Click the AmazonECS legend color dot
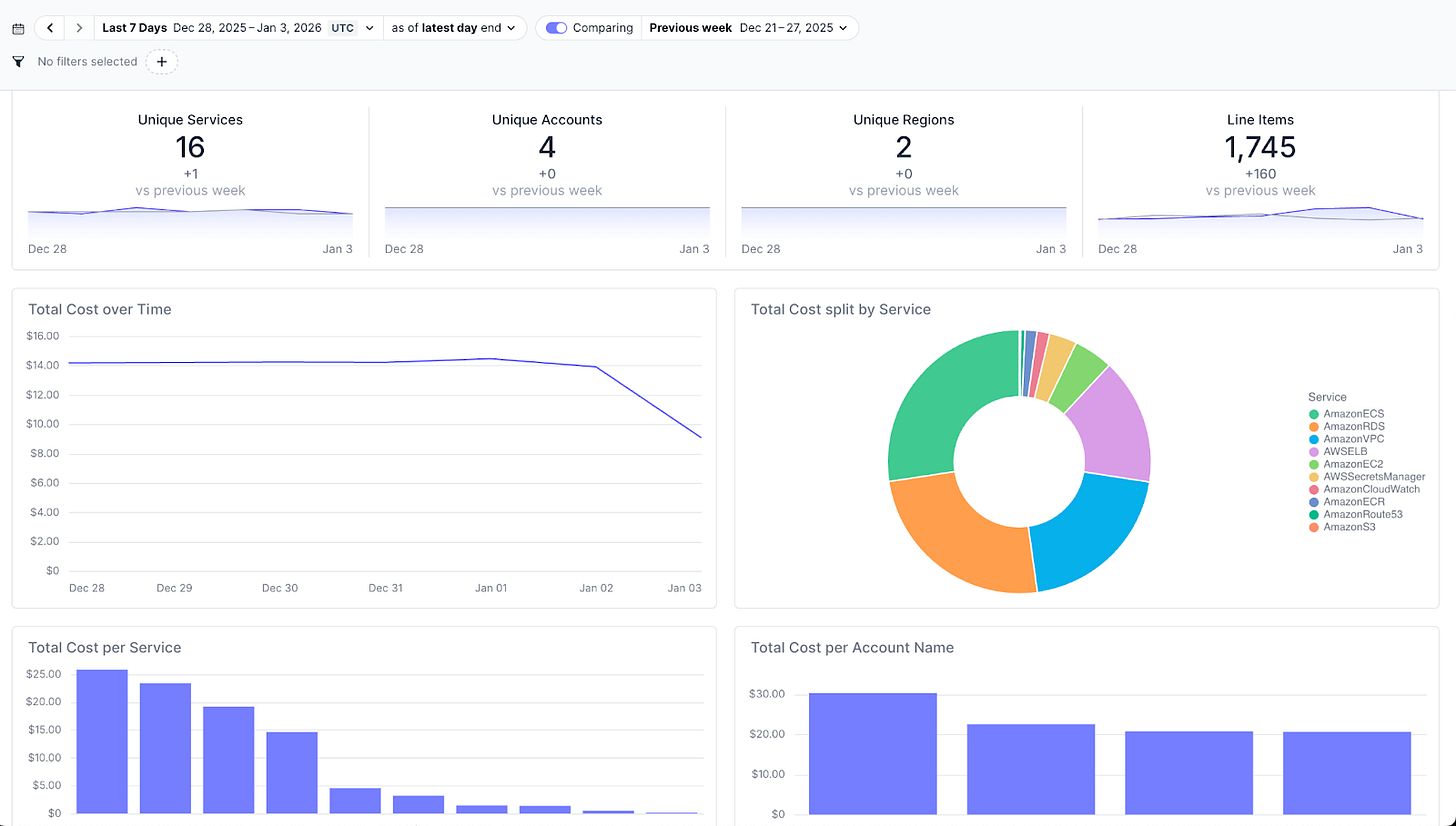The image size is (1456, 826). pos(1314,414)
